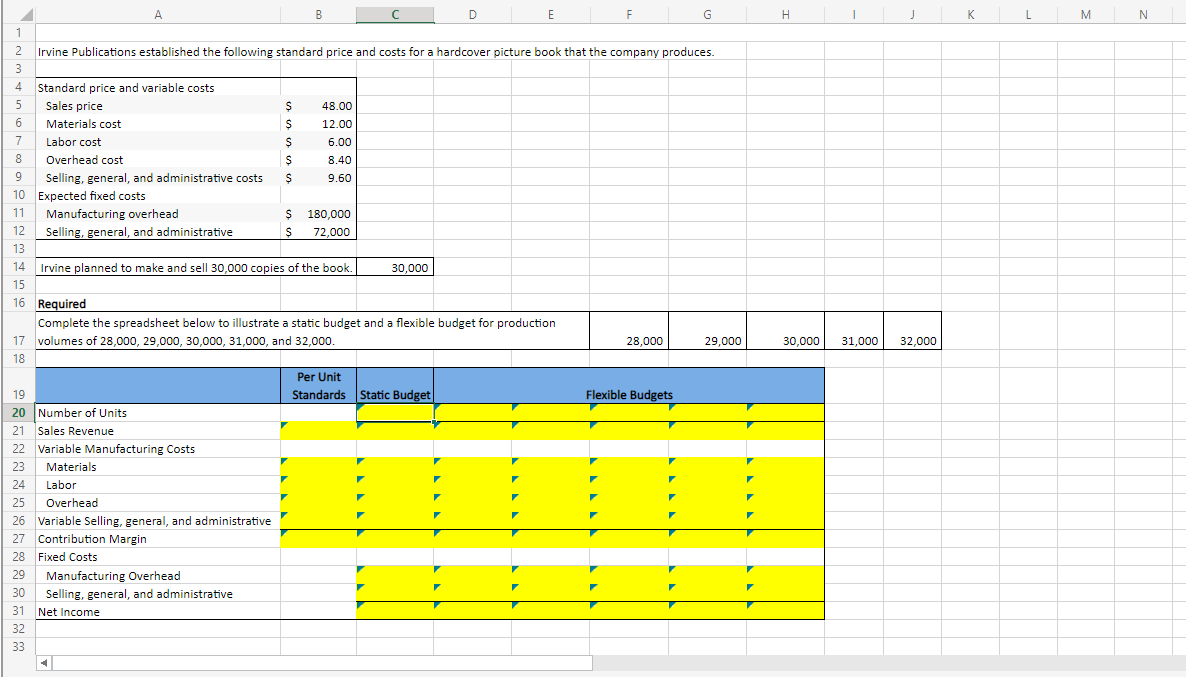Click the Fixed Costs label in row 28
Viewport: 1186px width, 677px height.
(x=67, y=557)
